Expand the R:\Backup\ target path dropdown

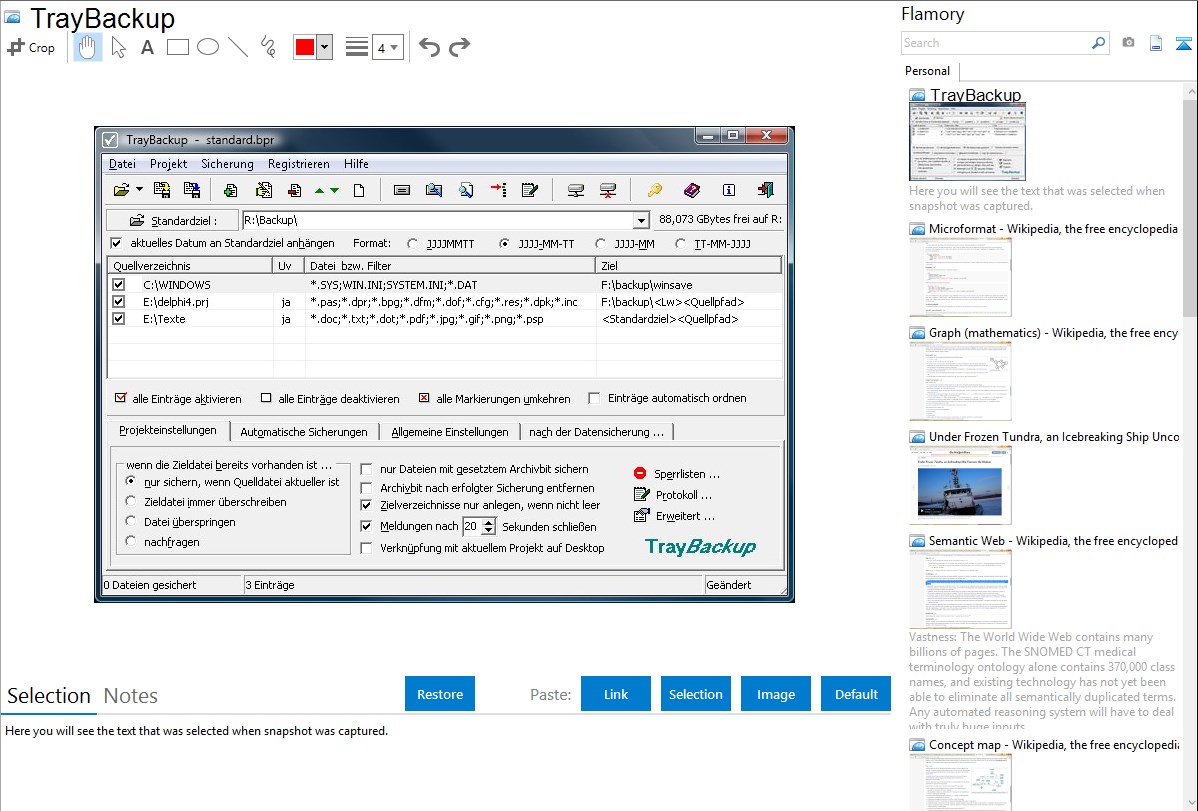pos(640,220)
